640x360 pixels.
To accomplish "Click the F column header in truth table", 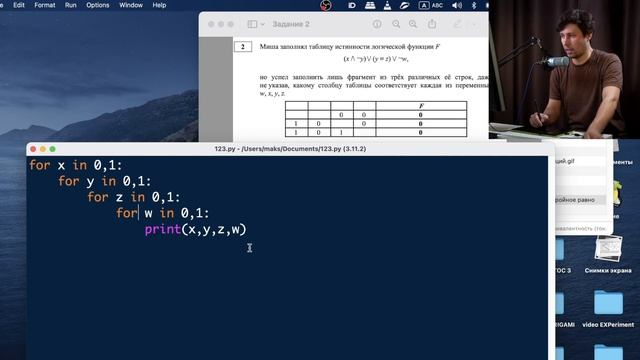I will [421, 106].
